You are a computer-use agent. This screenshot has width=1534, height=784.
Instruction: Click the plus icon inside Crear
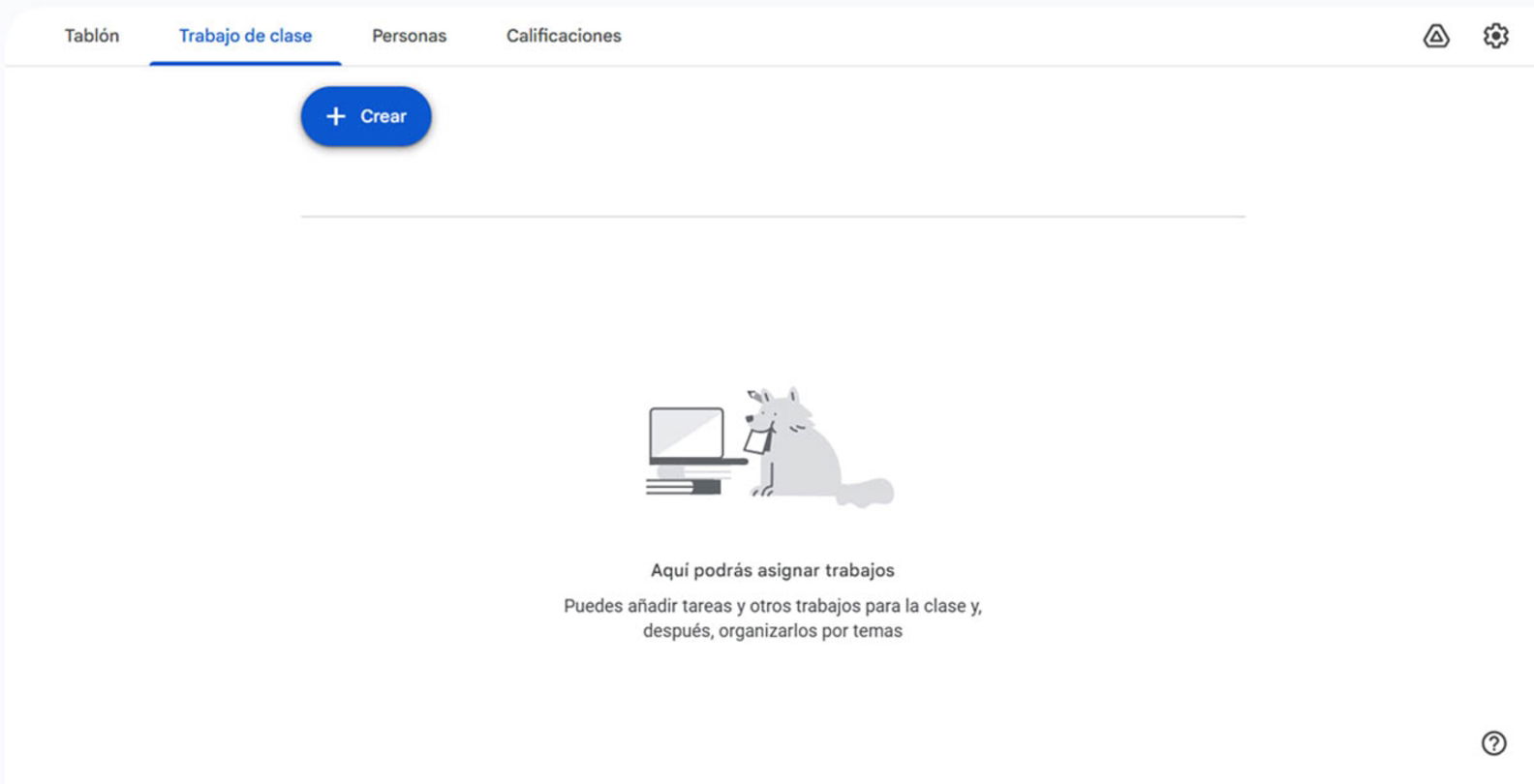point(335,116)
